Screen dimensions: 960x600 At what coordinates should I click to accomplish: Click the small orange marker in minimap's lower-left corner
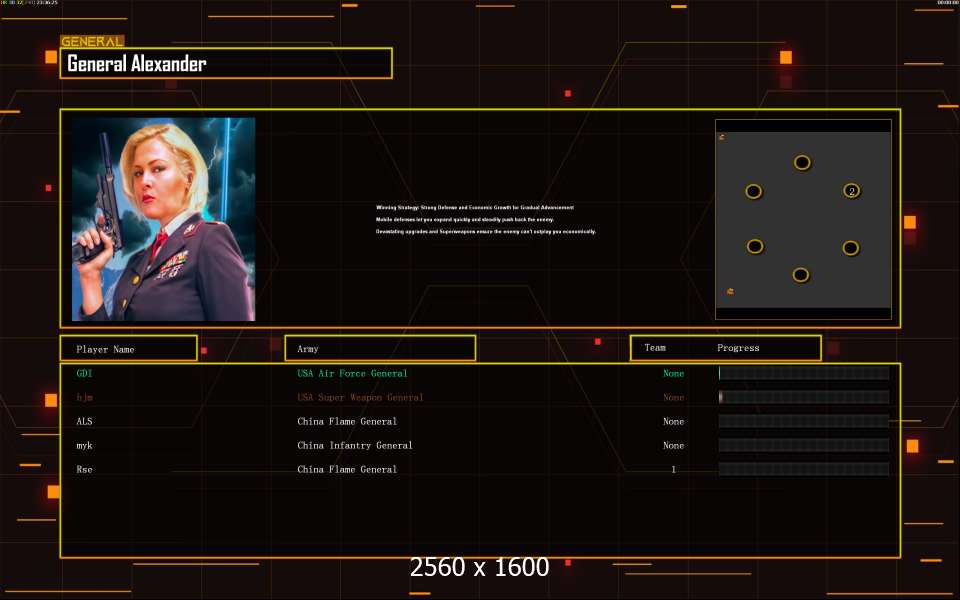(730, 291)
